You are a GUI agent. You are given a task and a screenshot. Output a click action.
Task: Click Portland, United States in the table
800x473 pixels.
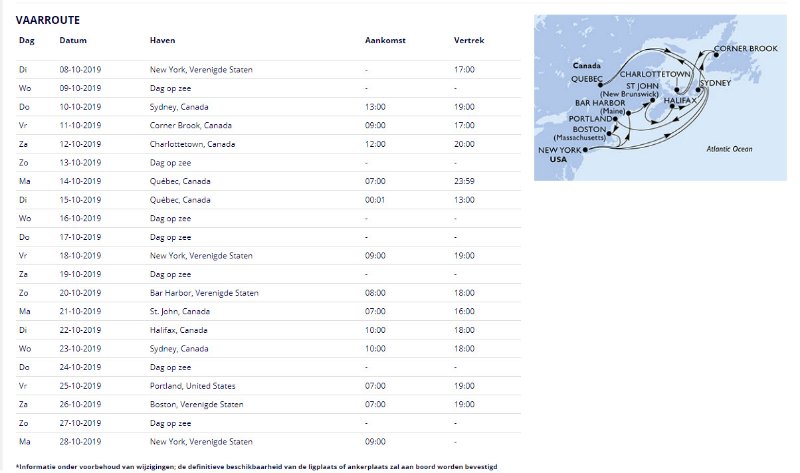[x=197, y=385]
